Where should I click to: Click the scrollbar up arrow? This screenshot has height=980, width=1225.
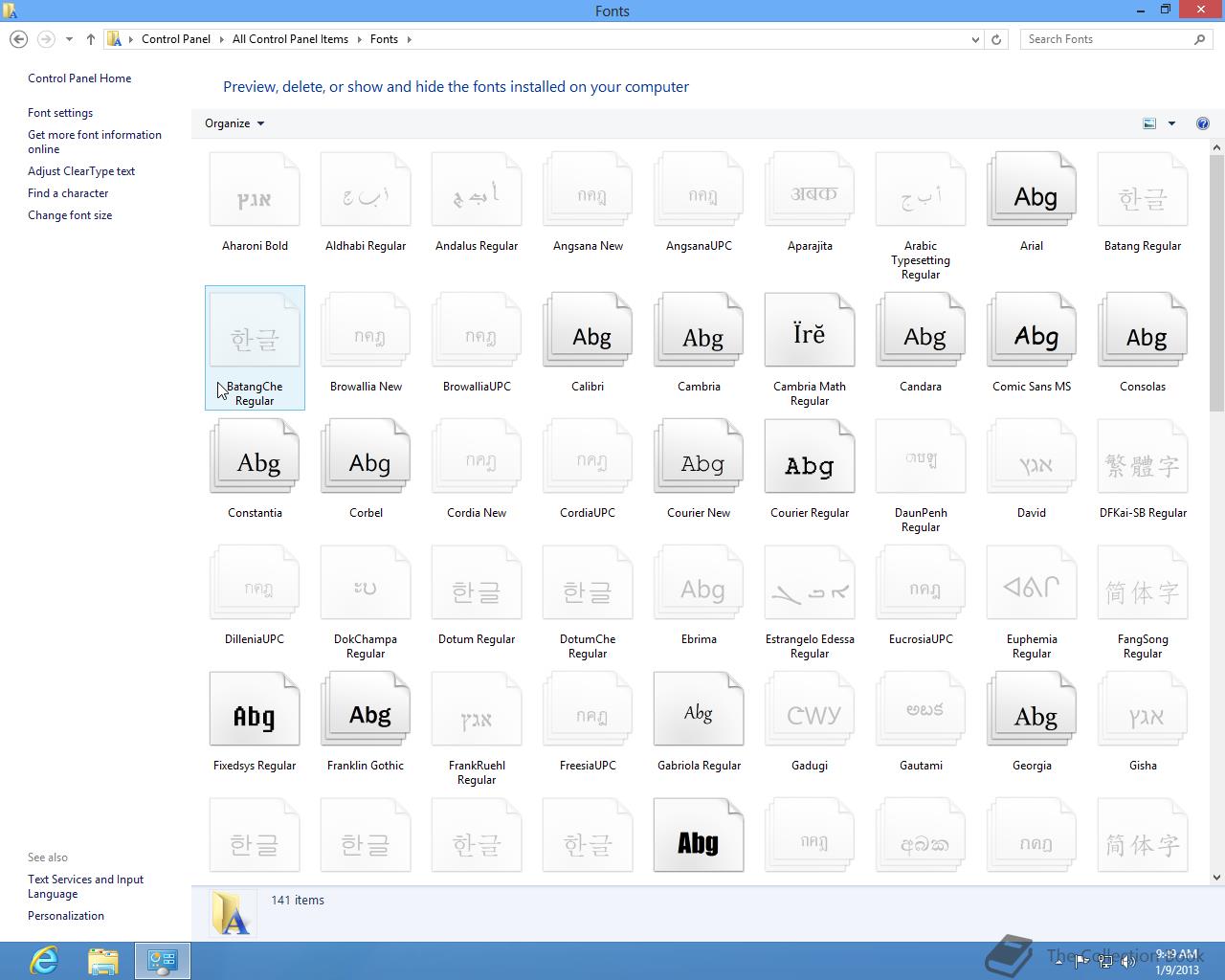1217,147
